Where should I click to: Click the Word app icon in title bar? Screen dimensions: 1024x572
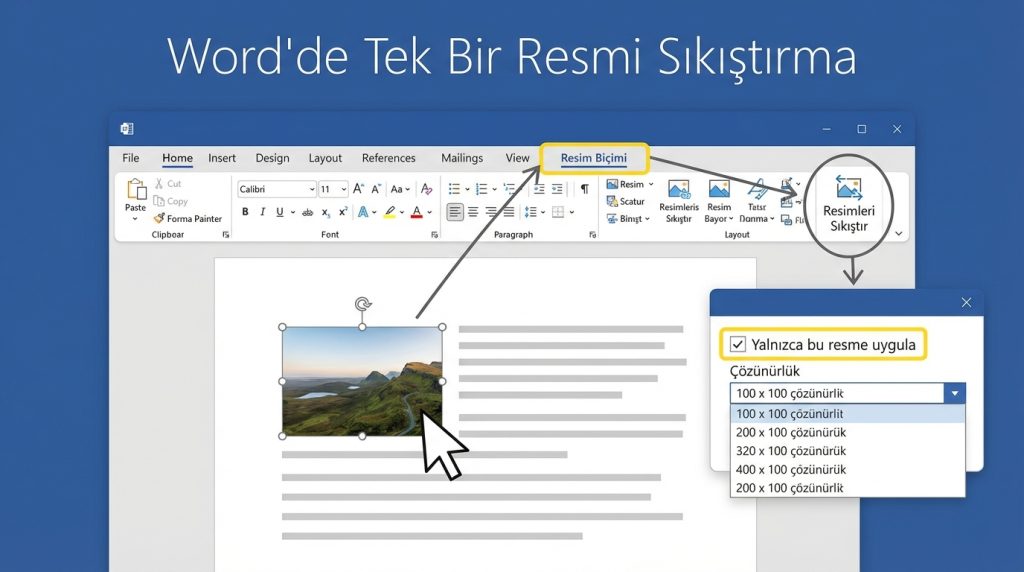pyautogui.click(x=127, y=129)
